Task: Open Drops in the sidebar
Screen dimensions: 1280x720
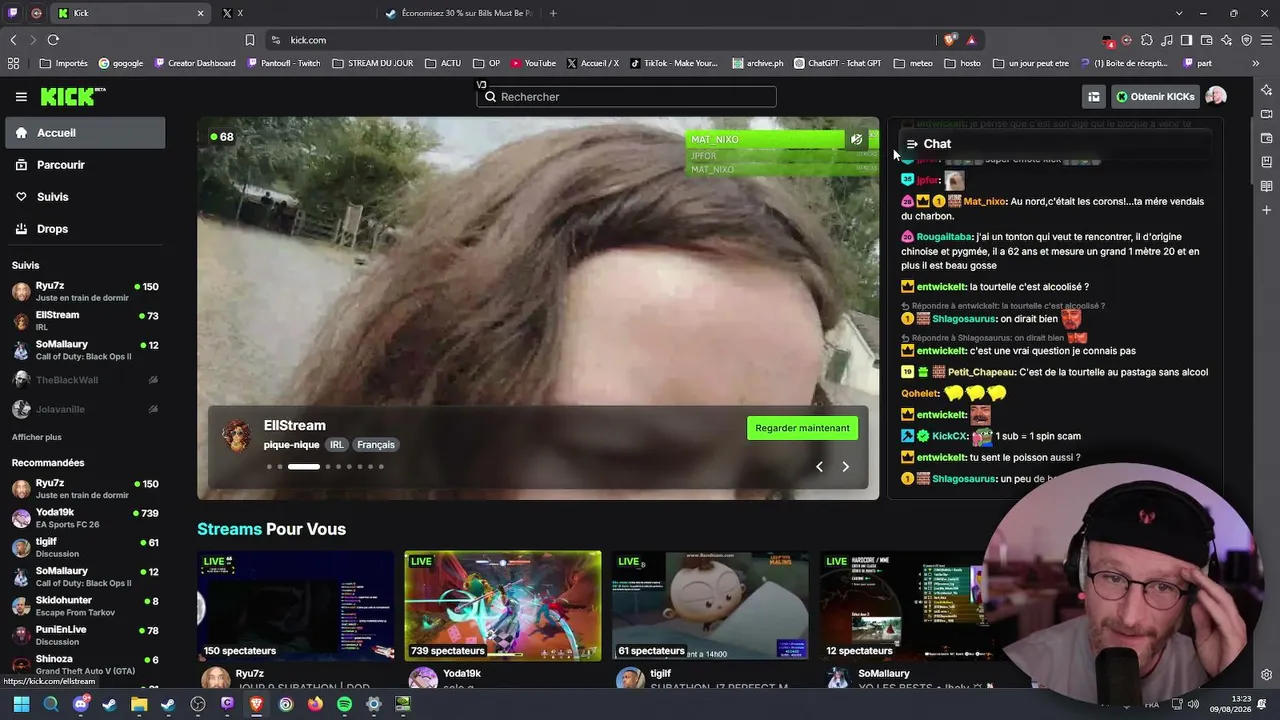Action: [x=85, y=229]
